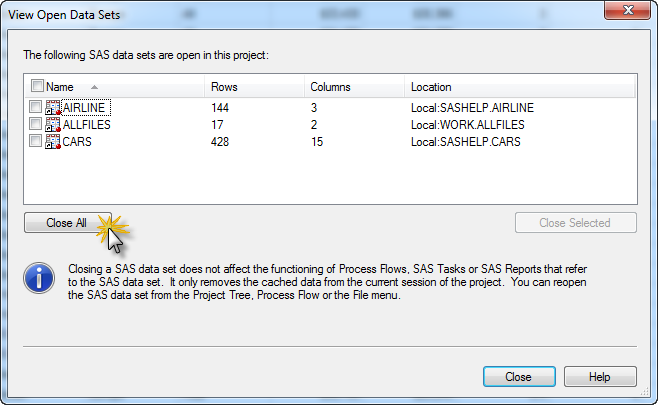Click the ALLFILES data set icon
The height and width of the screenshot is (405, 658).
53,125
